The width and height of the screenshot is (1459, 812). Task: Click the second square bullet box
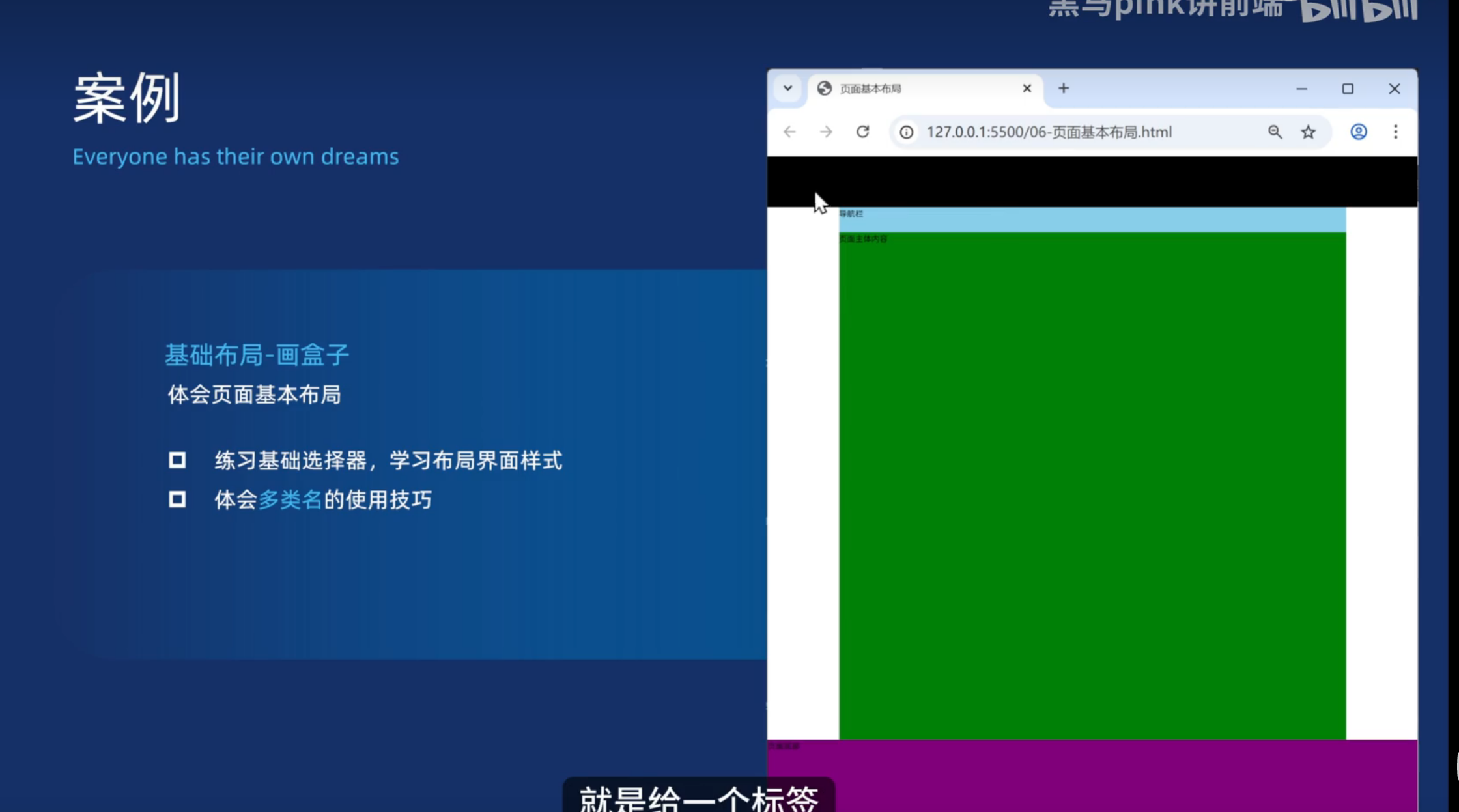click(x=177, y=499)
